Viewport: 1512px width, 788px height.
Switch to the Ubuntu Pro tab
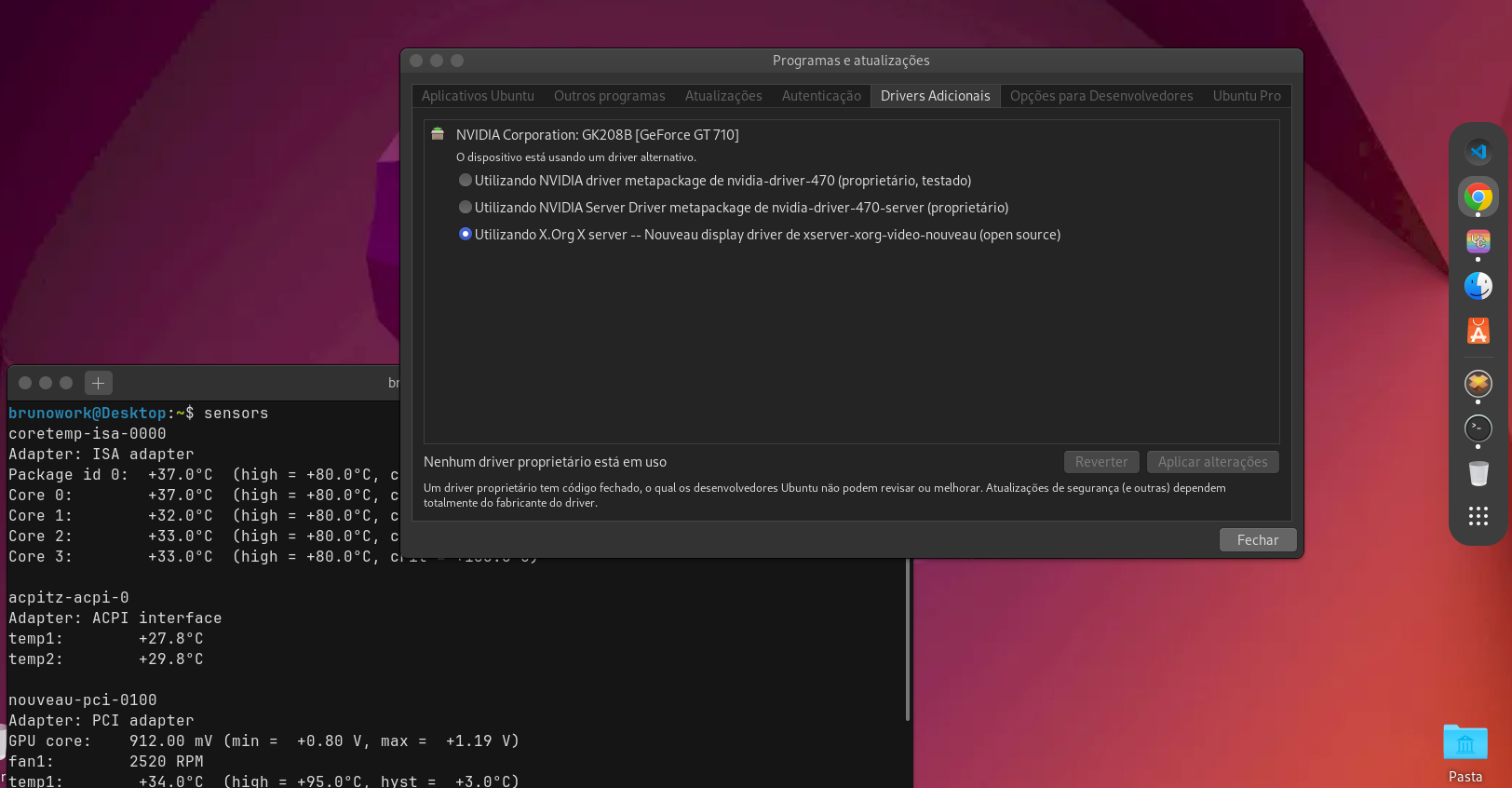(1247, 96)
